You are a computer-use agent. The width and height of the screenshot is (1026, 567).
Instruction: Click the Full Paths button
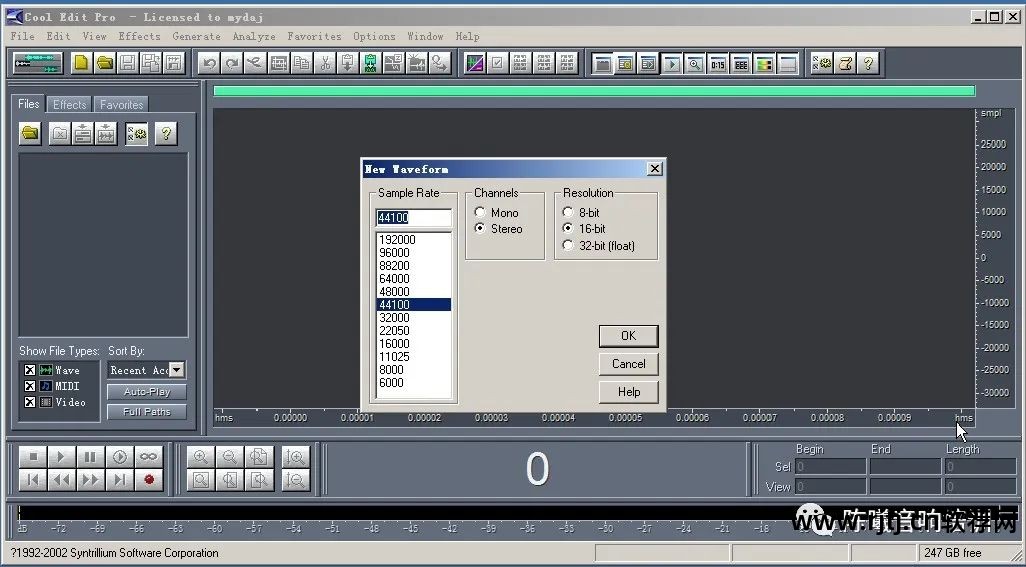(147, 411)
